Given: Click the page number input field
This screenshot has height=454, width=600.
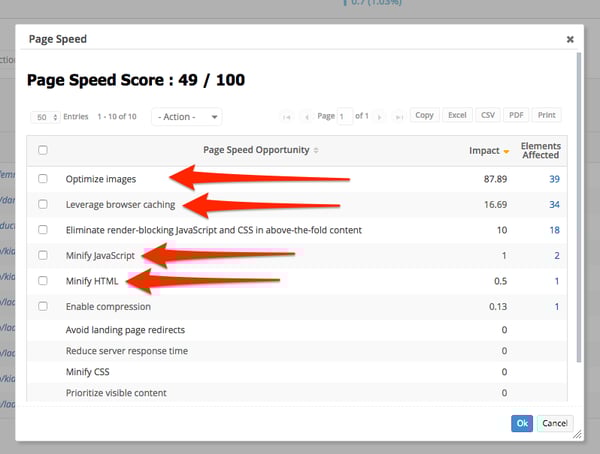Looking at the screenshot, I should 345,116.
